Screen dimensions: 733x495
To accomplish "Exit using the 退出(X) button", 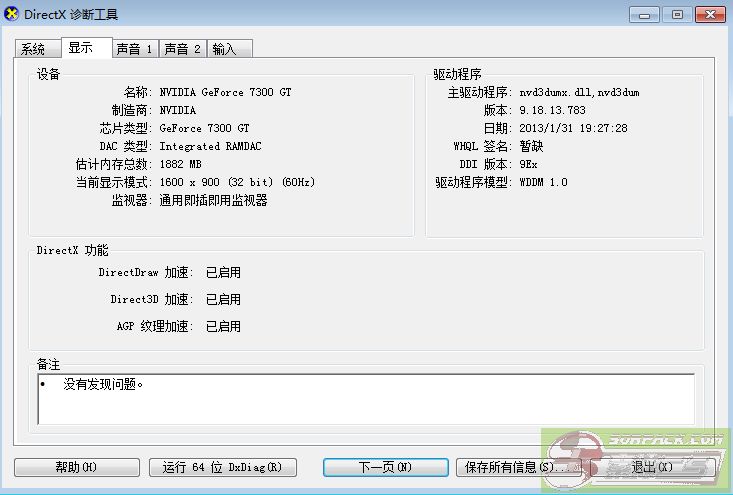I will 652,467.
